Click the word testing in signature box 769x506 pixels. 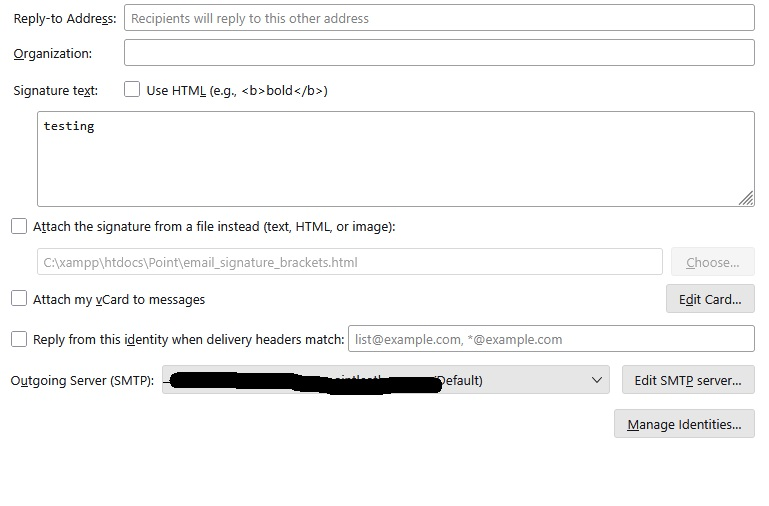[x=69, y=126]
